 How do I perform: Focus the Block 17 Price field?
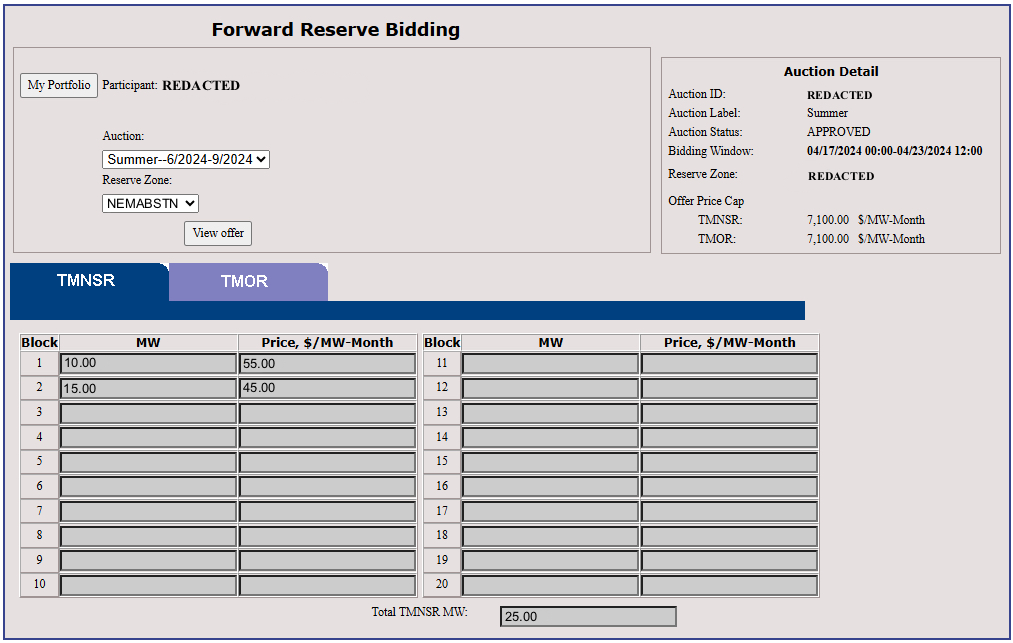(x=729, y=511)
